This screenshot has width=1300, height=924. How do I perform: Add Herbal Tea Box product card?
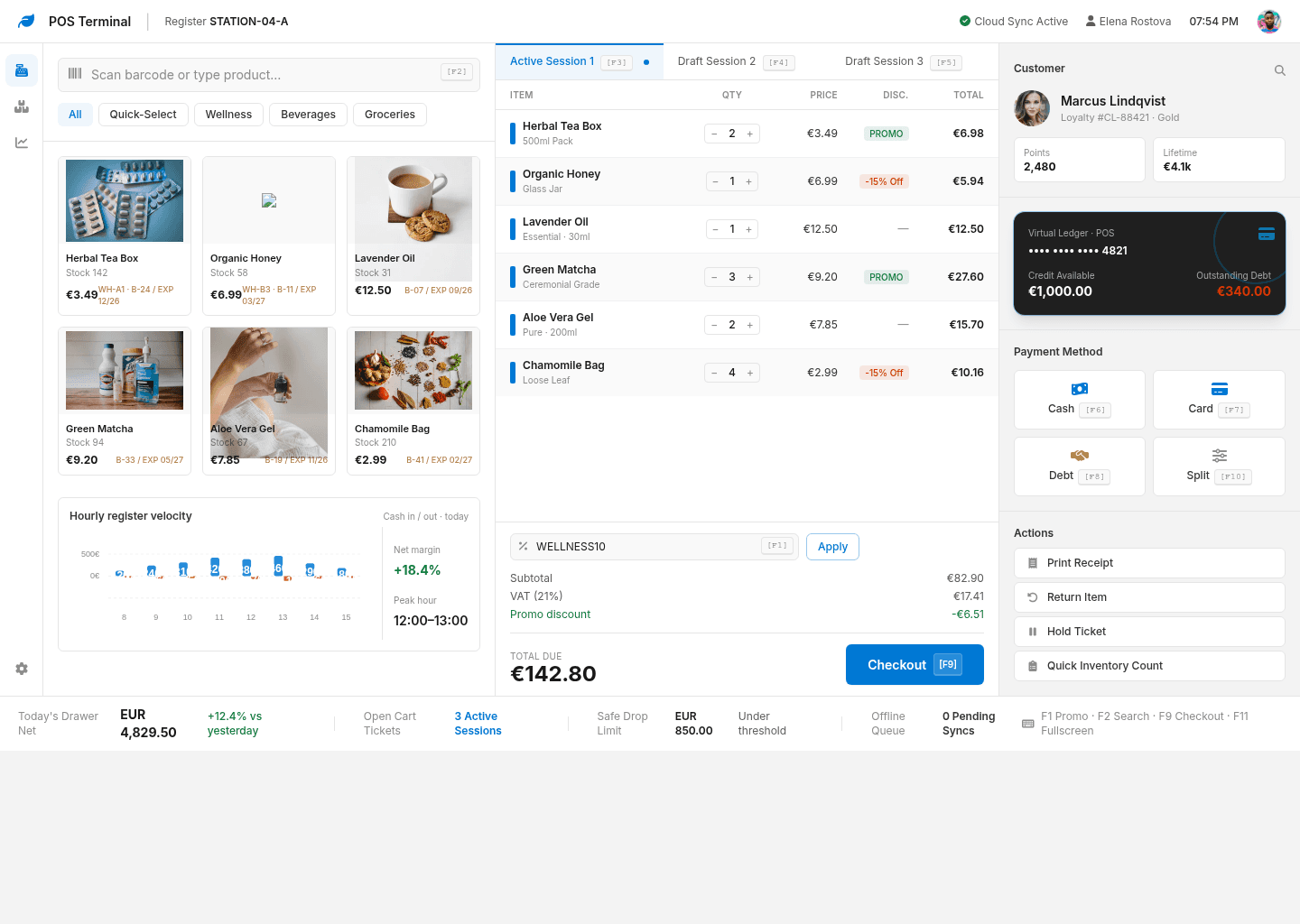(125, 236)
